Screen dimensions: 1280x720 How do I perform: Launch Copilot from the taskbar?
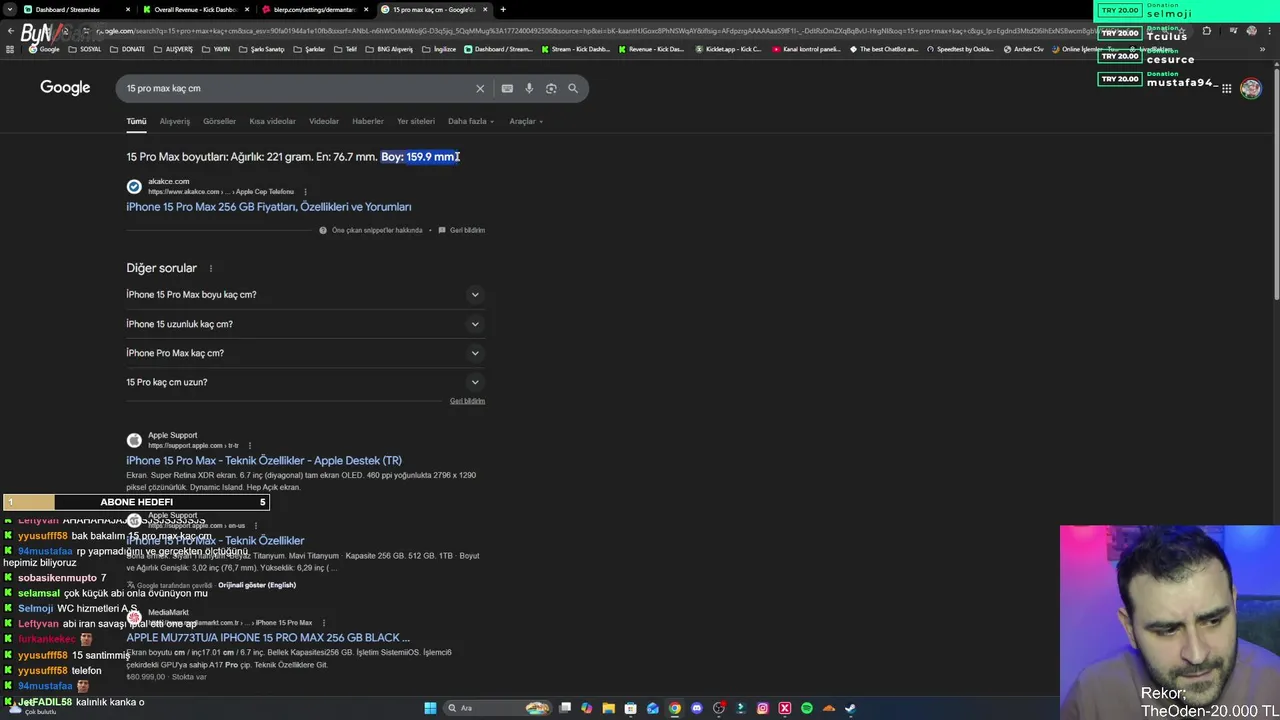pyautogui.click(x=587, y=708)
